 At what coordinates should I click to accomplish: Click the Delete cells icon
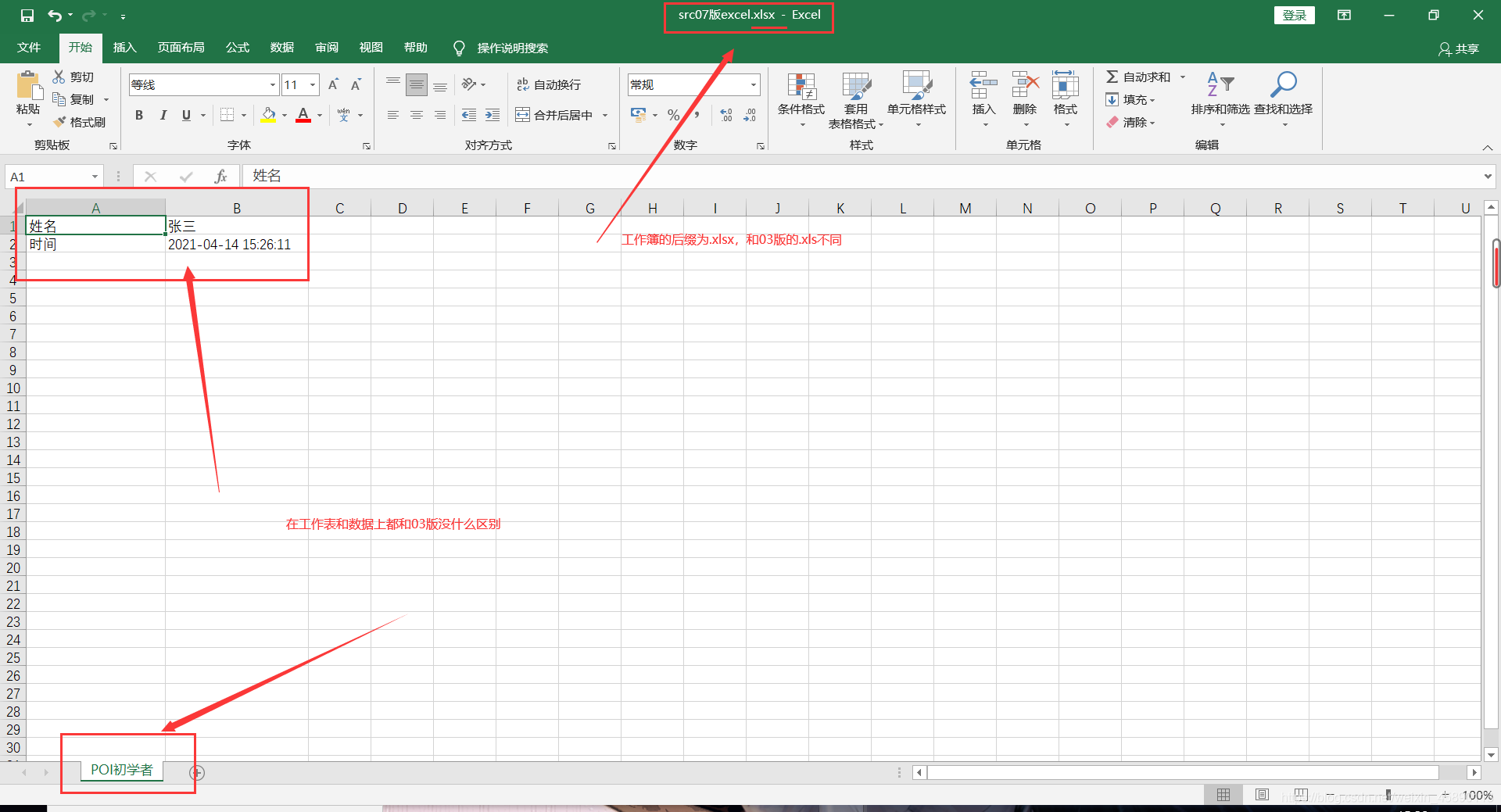click(x=1025, y=85)
